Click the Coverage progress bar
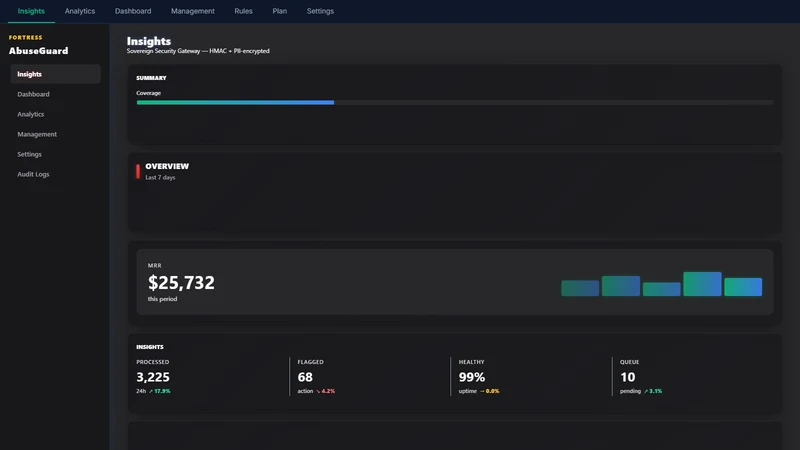This screenshot has width=800, height=450. [455, 103]
